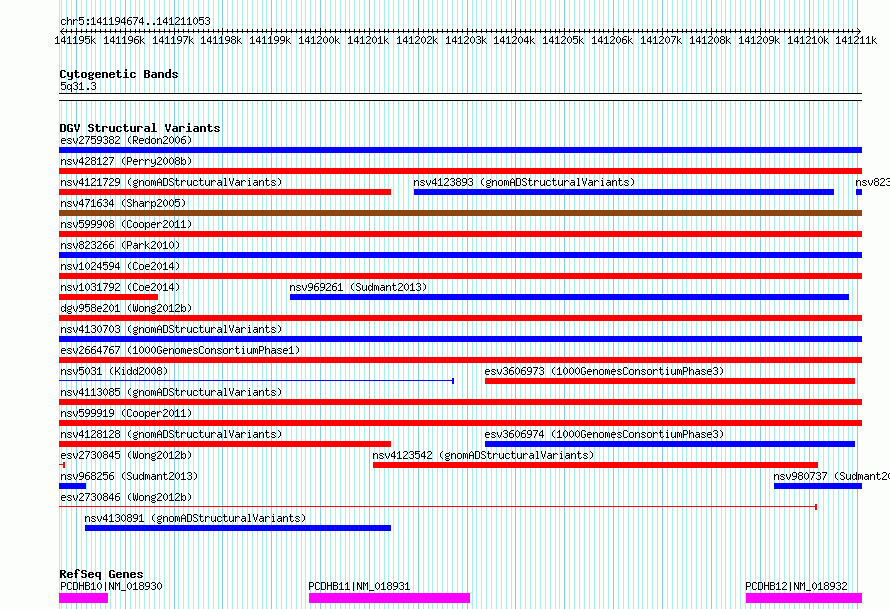Click the nsv4123542 gnomAD red bar
890x609 pixels.
pos(595,465)
